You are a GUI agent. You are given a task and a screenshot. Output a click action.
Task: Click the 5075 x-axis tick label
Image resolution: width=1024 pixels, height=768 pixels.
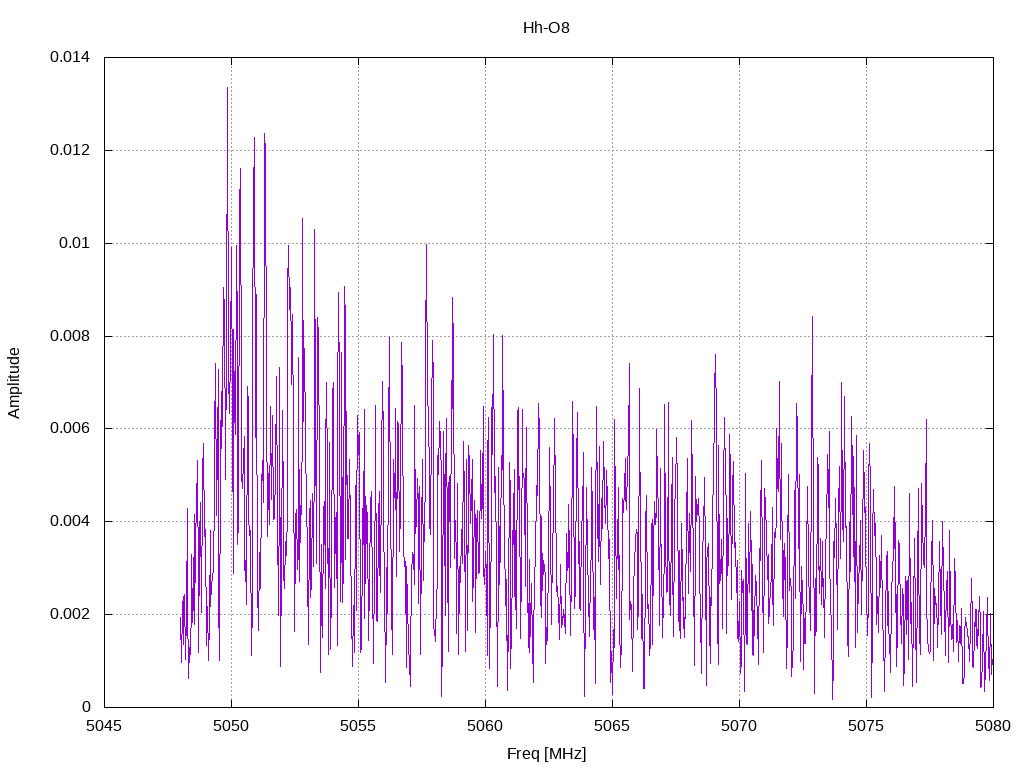(x=866, y=726)
